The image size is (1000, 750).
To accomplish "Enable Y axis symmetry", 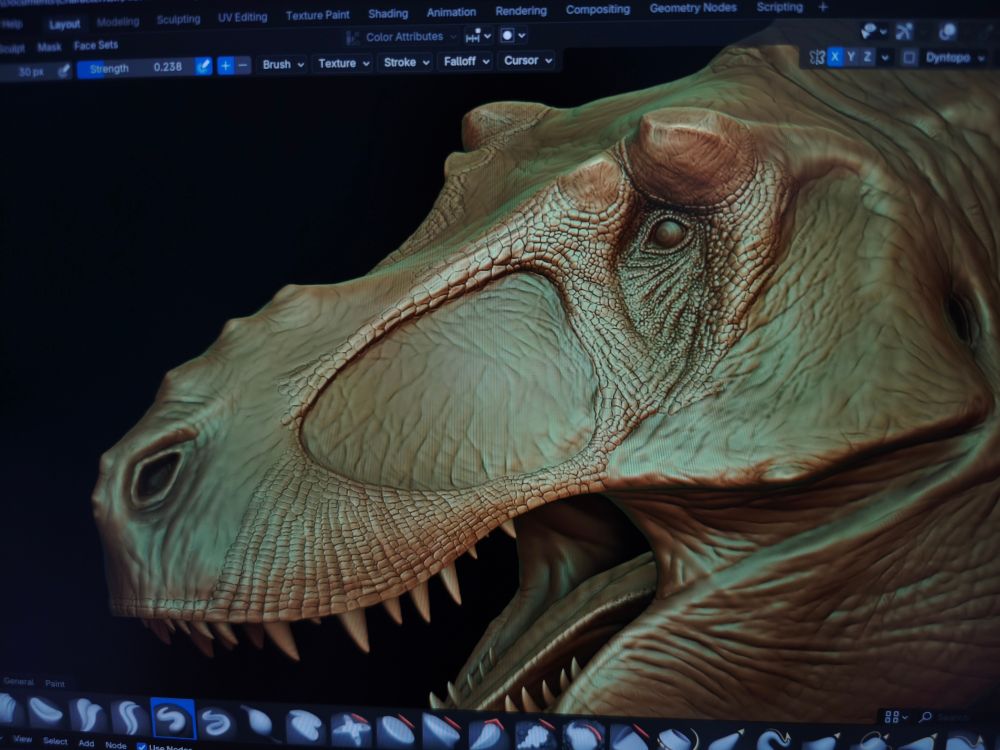I will 851,57.
